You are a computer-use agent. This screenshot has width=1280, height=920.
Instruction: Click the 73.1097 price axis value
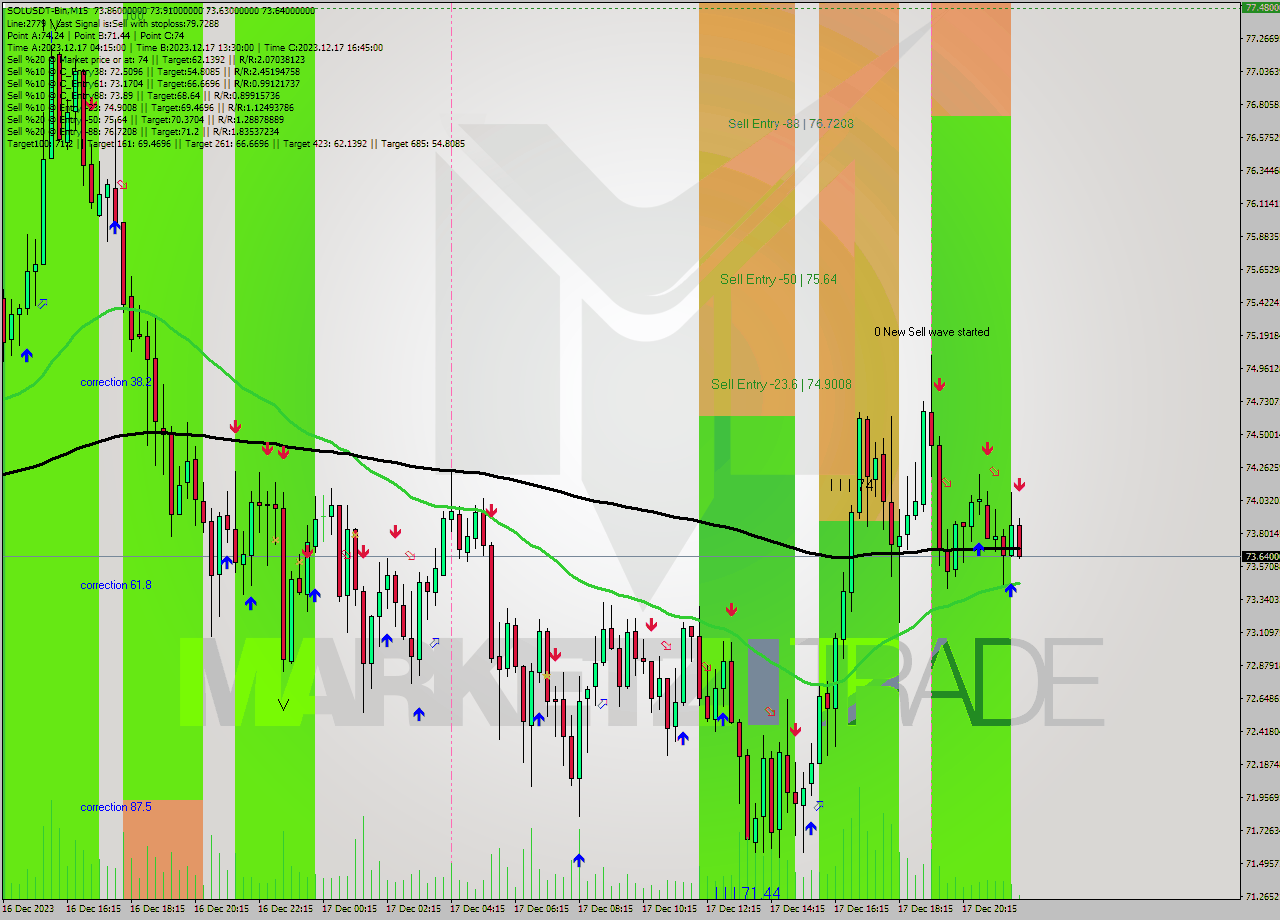1262,632
